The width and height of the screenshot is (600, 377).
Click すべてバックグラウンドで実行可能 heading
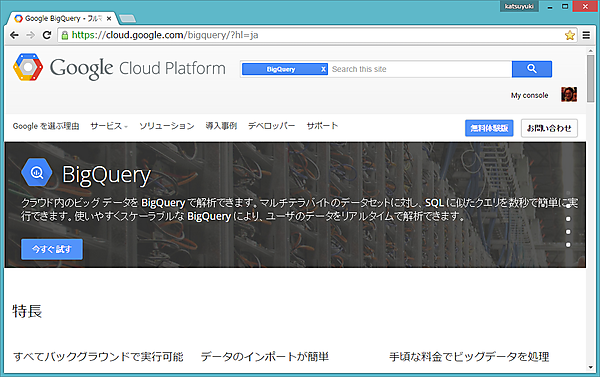[98, 357]
